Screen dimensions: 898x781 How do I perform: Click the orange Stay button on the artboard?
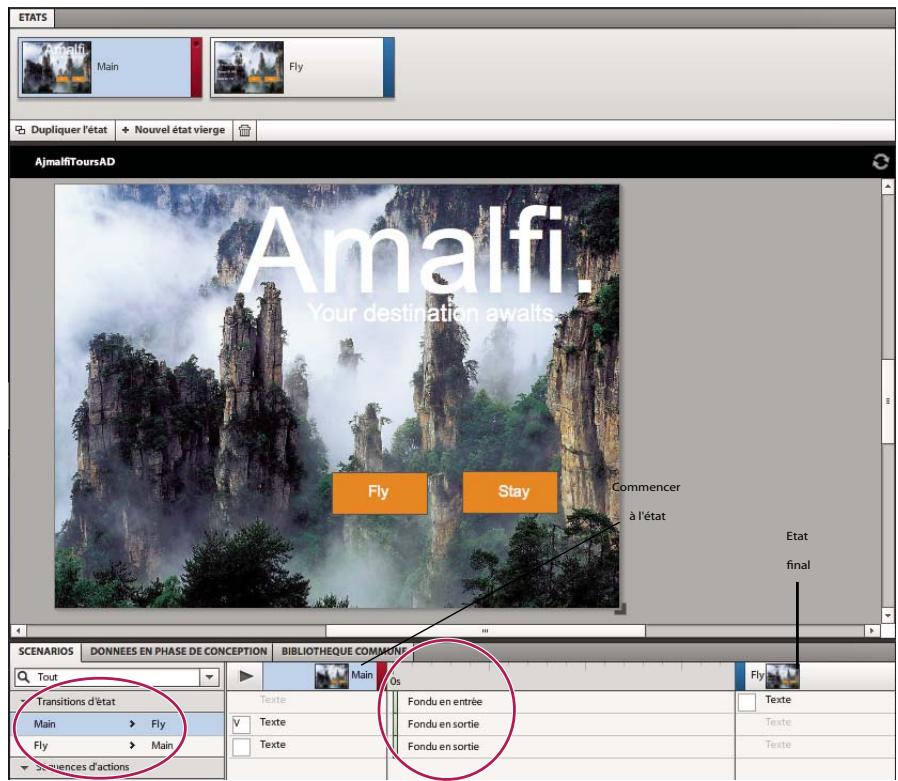tap(510, 492)
